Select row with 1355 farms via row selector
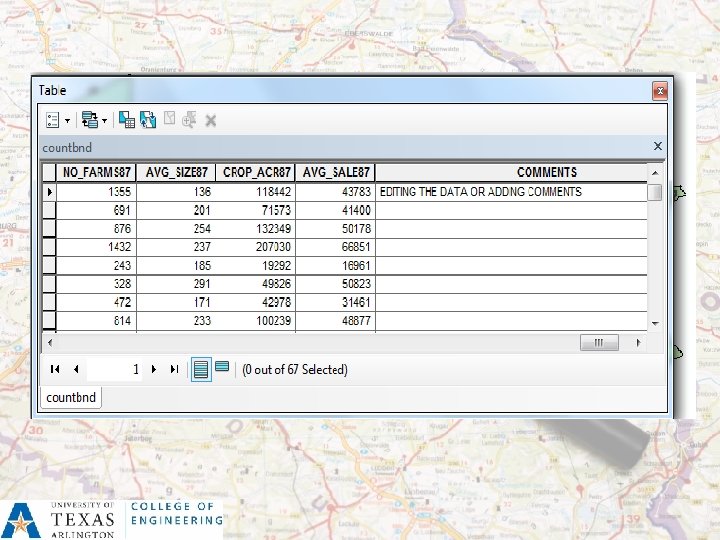The width and height of the screenshot is (720, 540). [x=49, y=192]
